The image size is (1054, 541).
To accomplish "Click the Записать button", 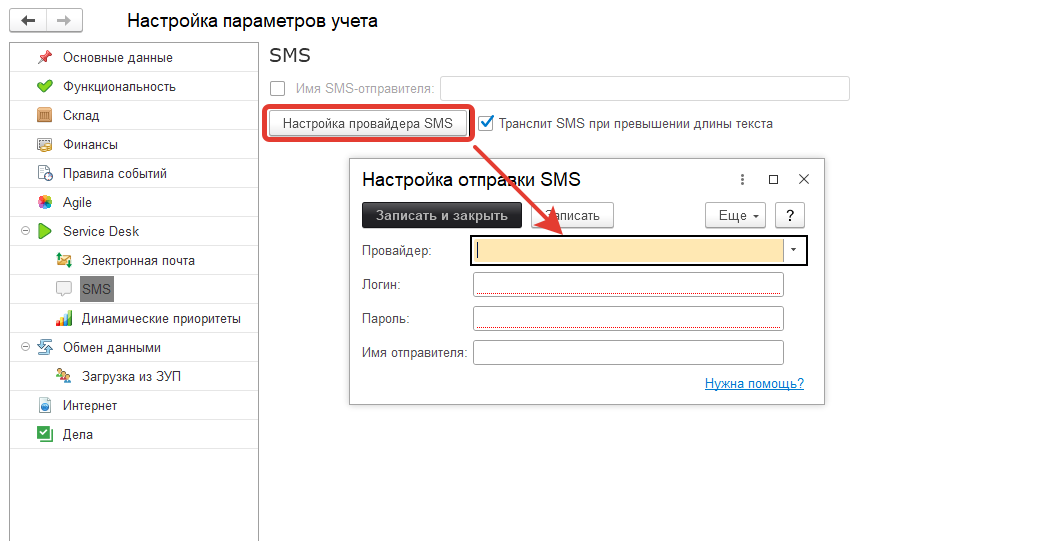I will 573,216.
